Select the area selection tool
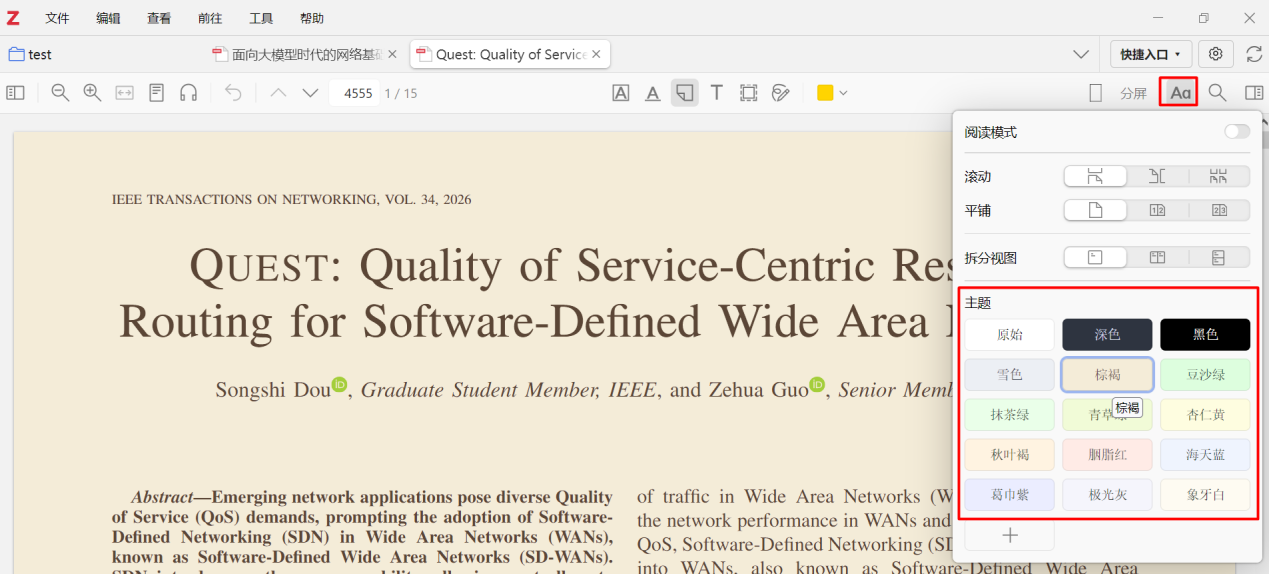1269x574 pixels. point(749,93)
